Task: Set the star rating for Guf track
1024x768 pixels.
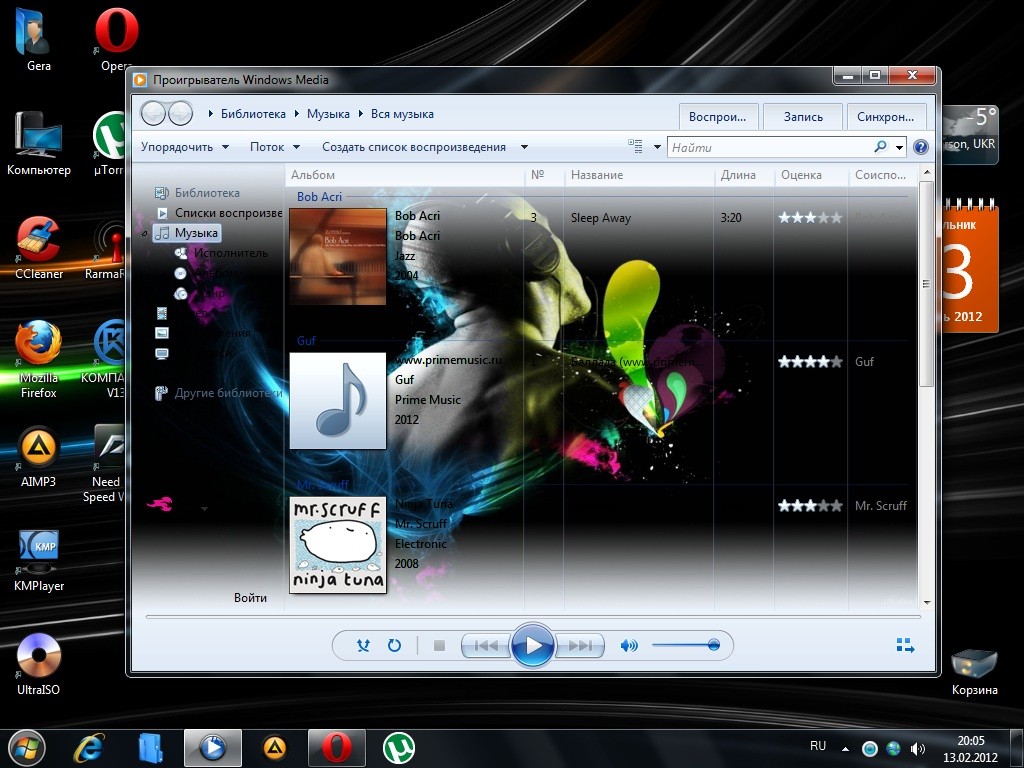Action: click(810, 362)
